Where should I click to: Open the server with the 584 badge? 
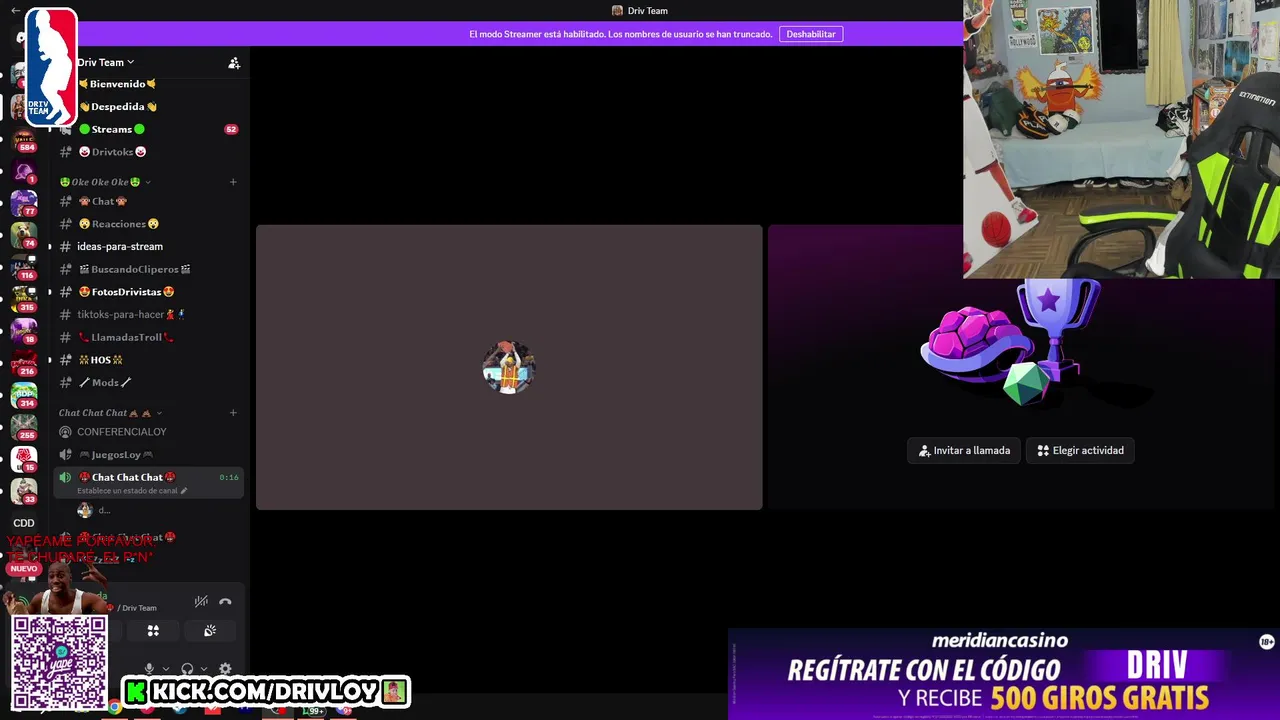(x=24, y=139)
